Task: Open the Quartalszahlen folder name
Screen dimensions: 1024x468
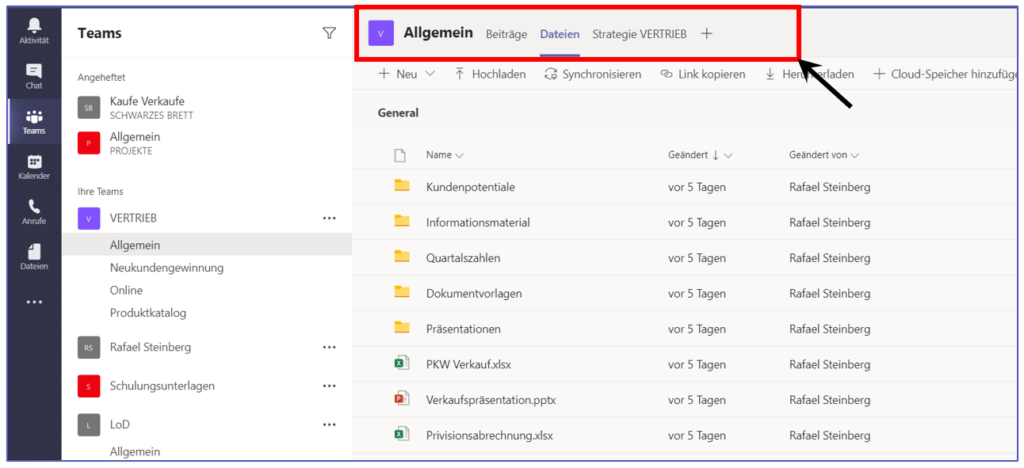Action: (x=463, y=258)
